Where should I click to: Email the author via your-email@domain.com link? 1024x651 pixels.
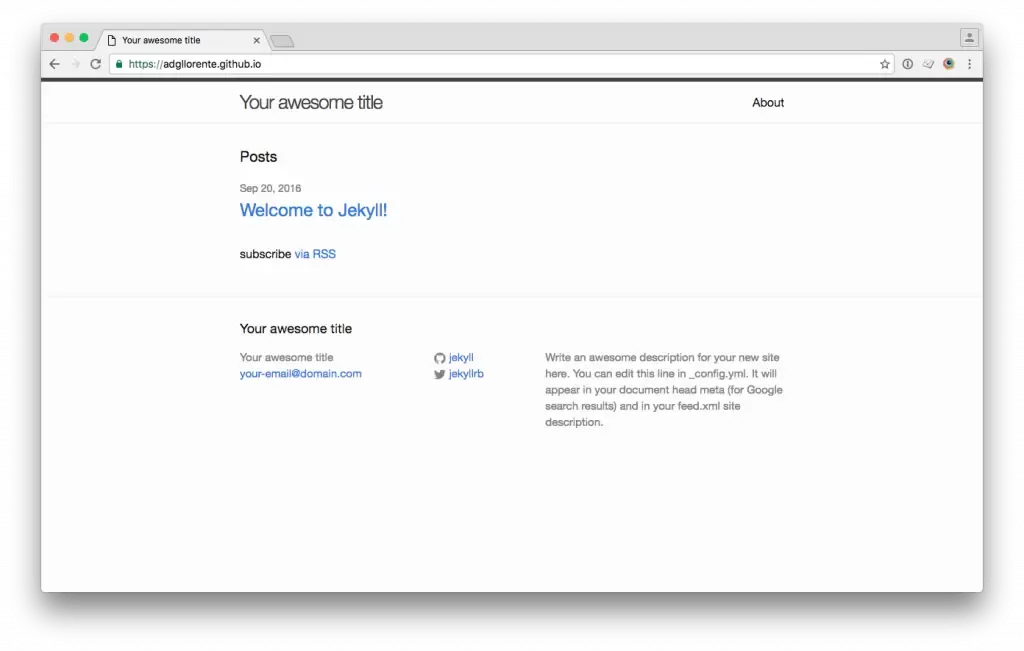click(300, 373)
